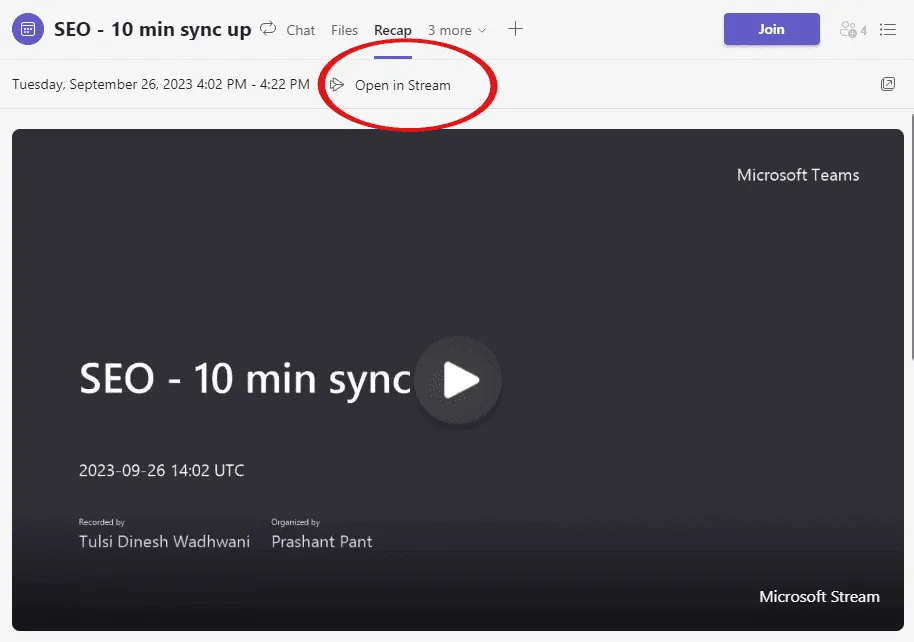Click the purple calendar meeting icon
This screenshot has width=914, height=642.
pos(28,29)
